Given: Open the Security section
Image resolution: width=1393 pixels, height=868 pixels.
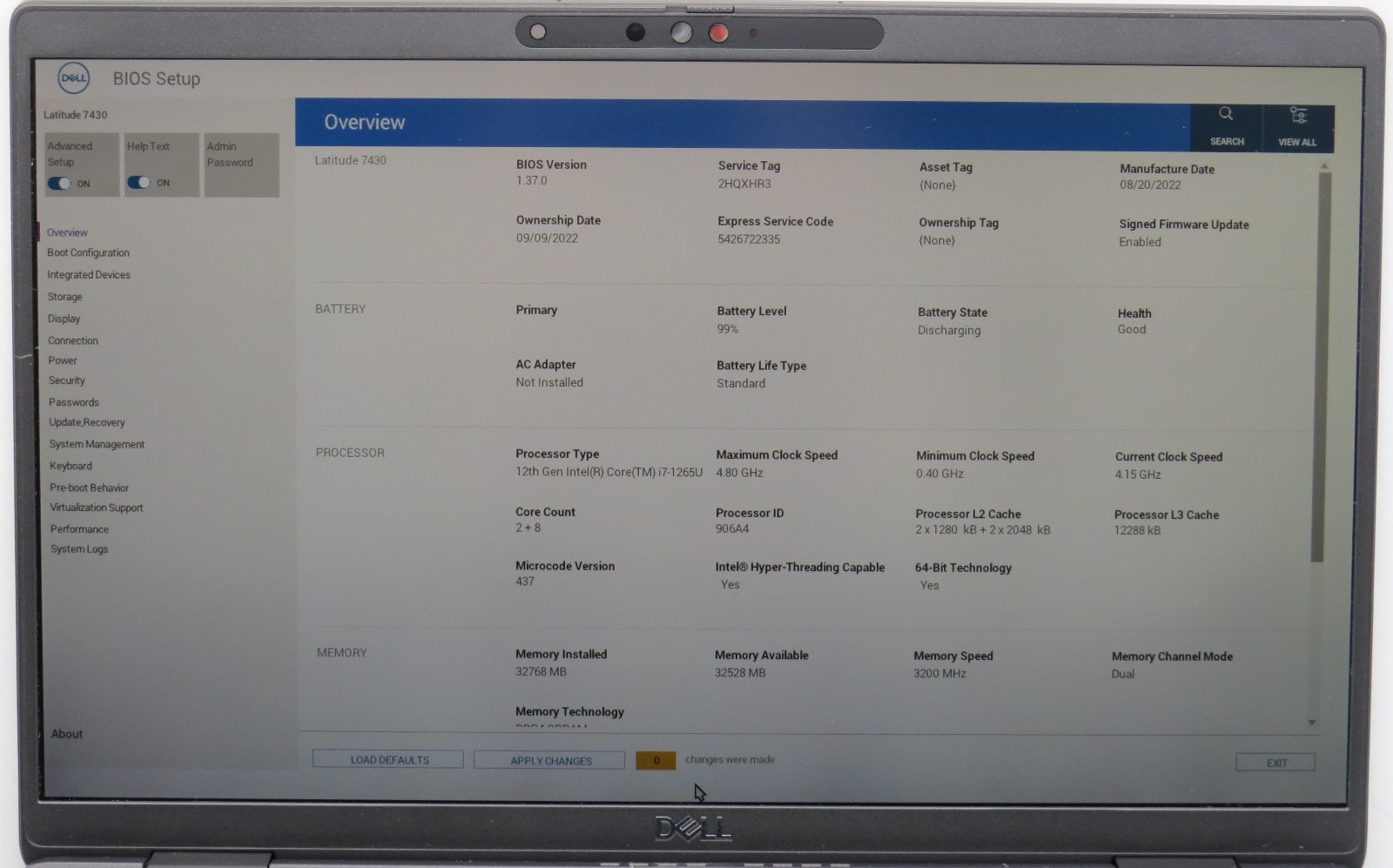Looking at the screenshot, I should click(x=67, y=380).
